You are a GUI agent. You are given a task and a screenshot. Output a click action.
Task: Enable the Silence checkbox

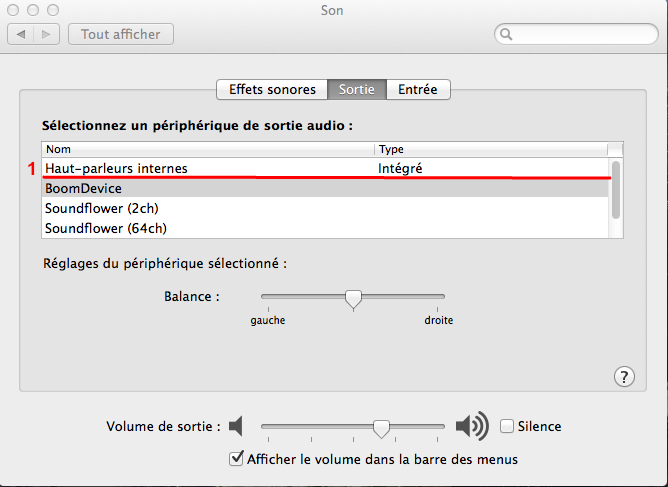coord(507,426)
